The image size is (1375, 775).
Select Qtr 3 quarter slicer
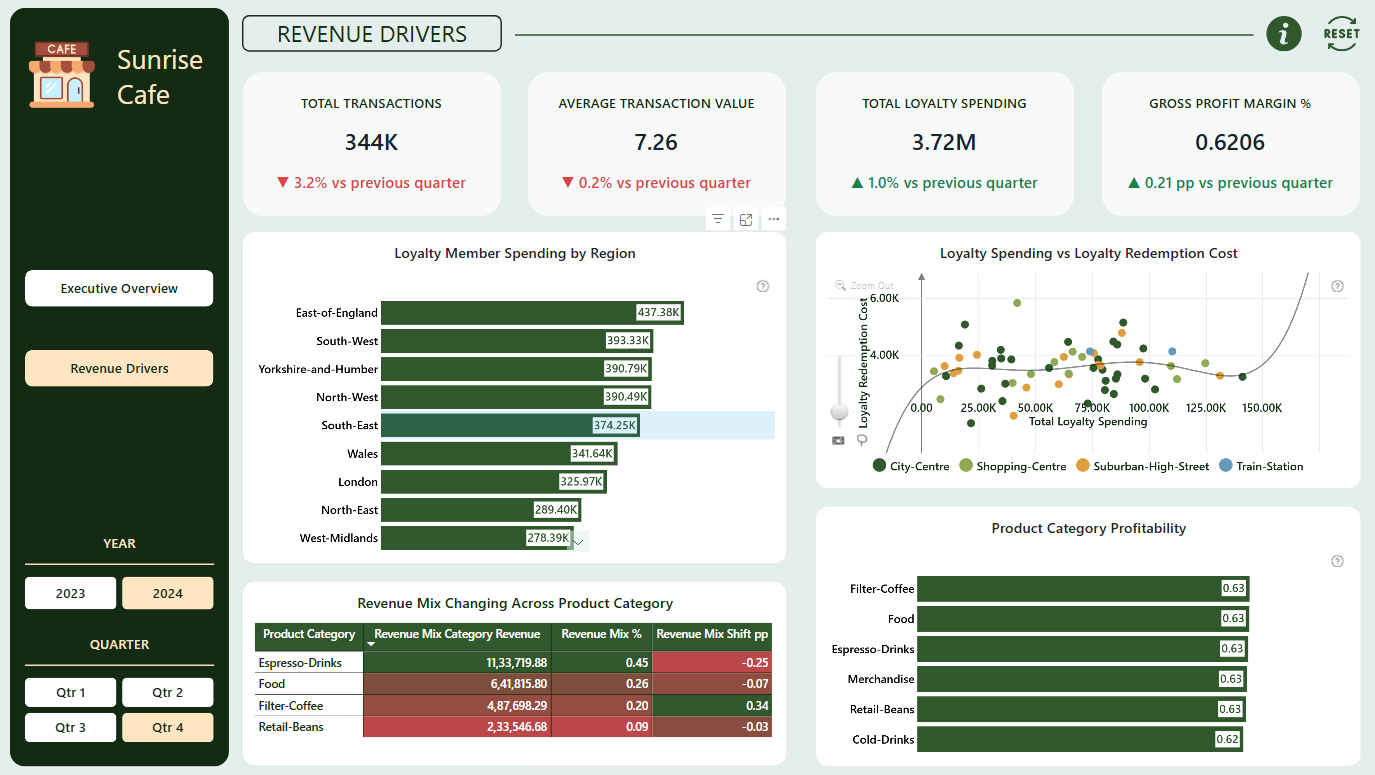point(70,727)
